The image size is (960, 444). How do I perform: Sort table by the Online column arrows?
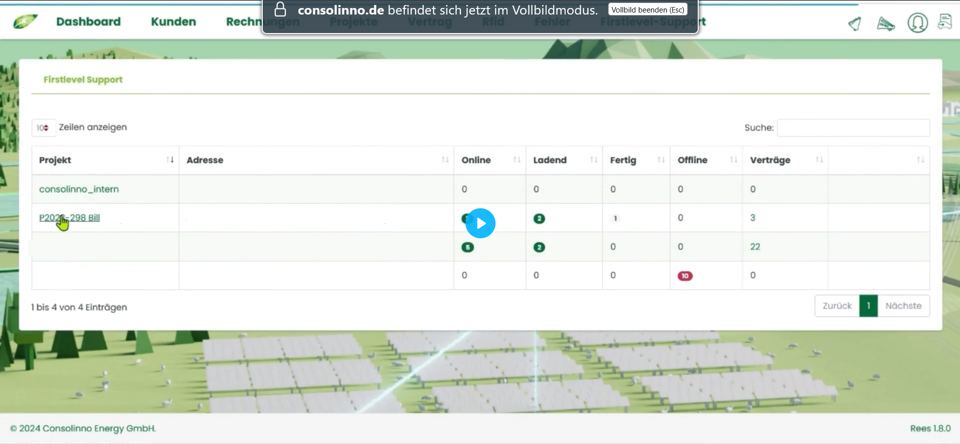point(517,160)
